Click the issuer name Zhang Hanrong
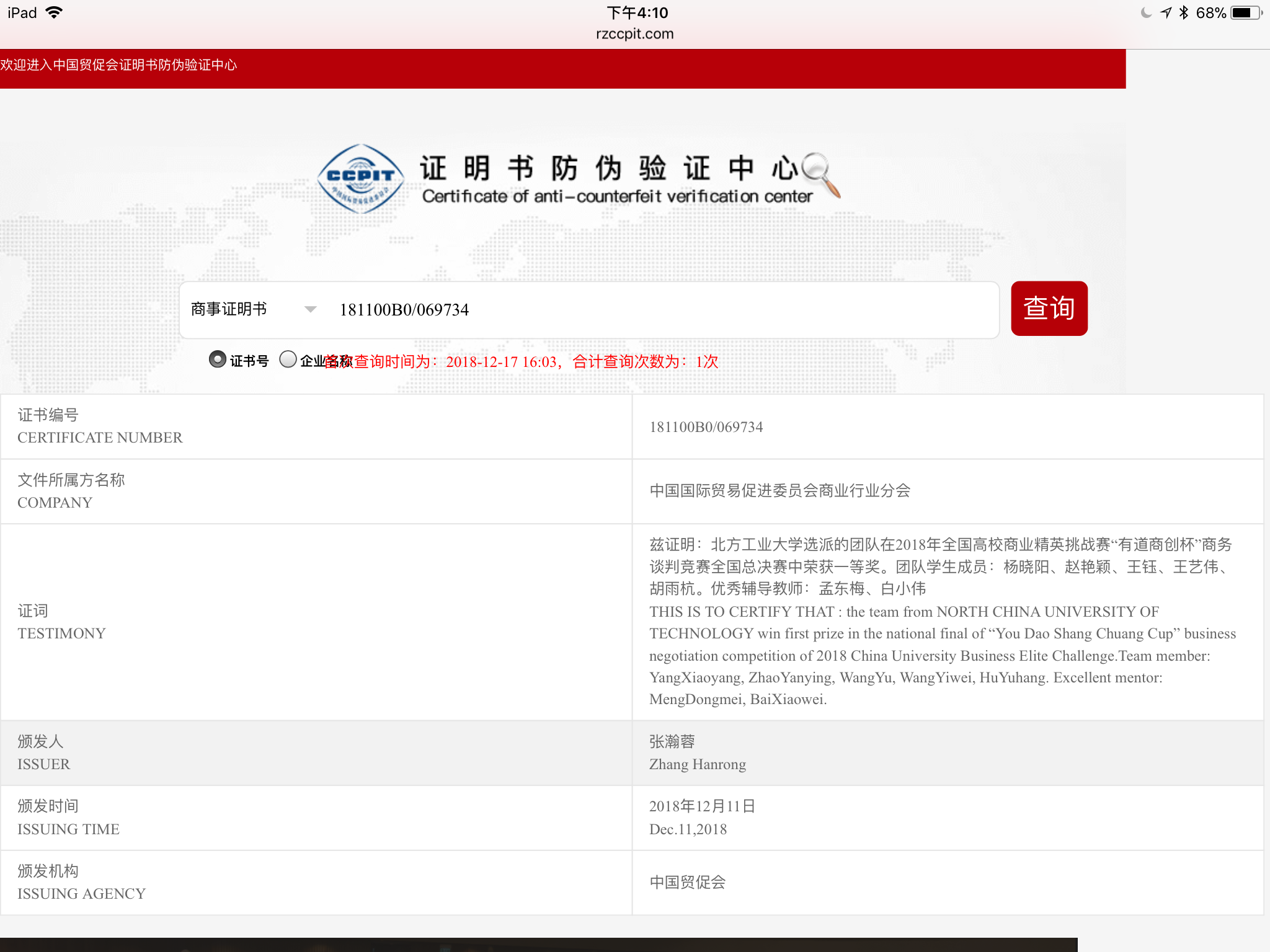 (698, 764)
